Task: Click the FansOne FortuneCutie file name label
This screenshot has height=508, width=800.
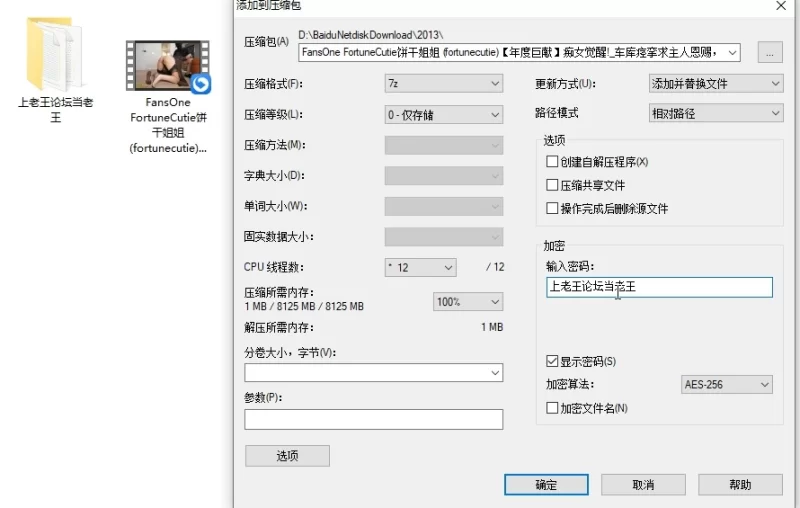Action: (168, 125)
